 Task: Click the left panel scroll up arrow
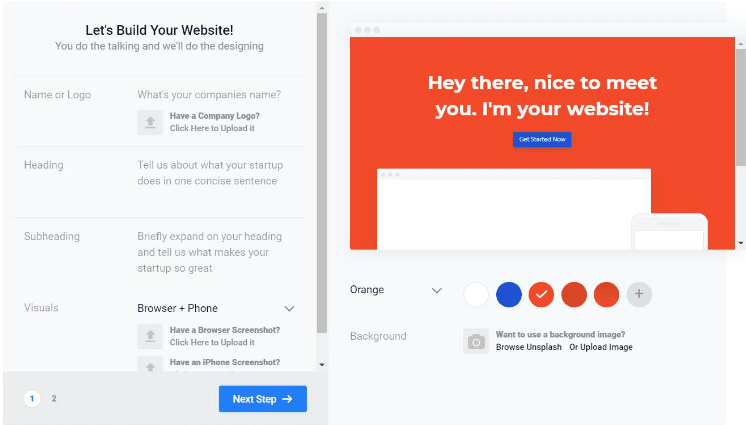pos(322,8)
